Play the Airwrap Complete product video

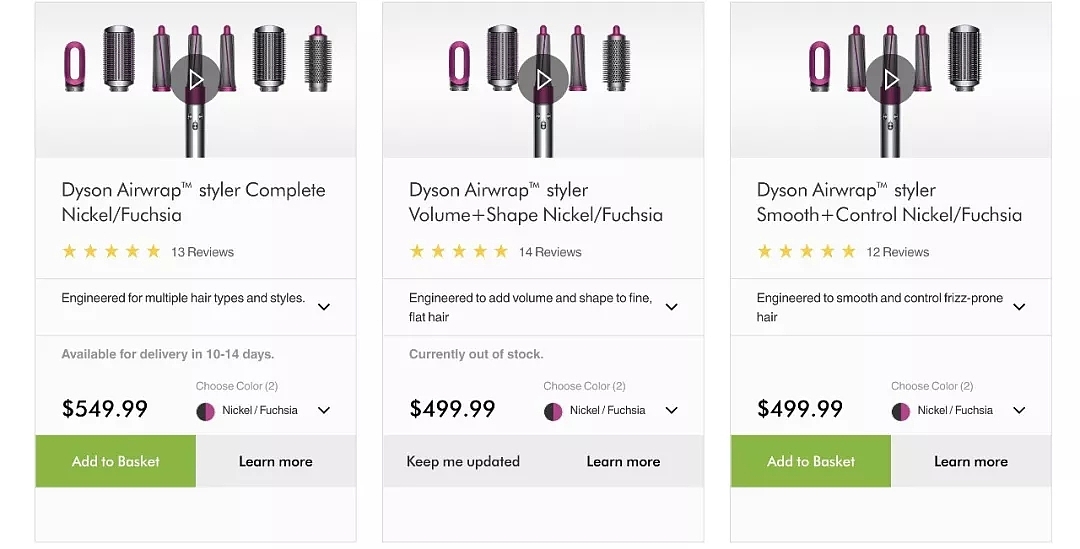tap(195, 78)
